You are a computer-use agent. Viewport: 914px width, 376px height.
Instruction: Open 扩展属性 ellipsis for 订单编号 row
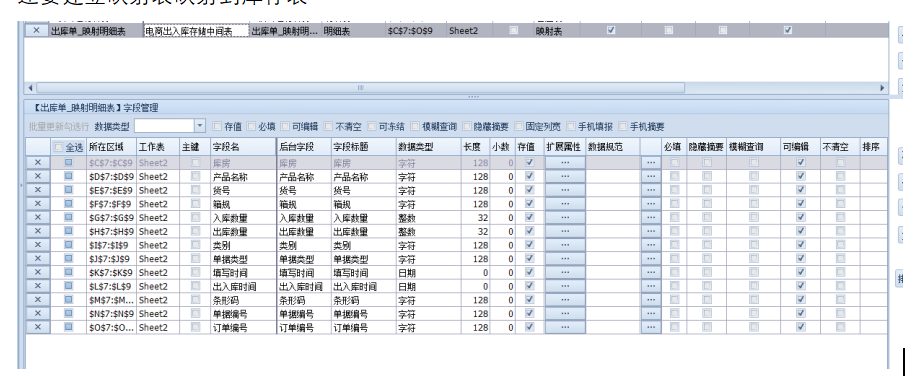565,327
